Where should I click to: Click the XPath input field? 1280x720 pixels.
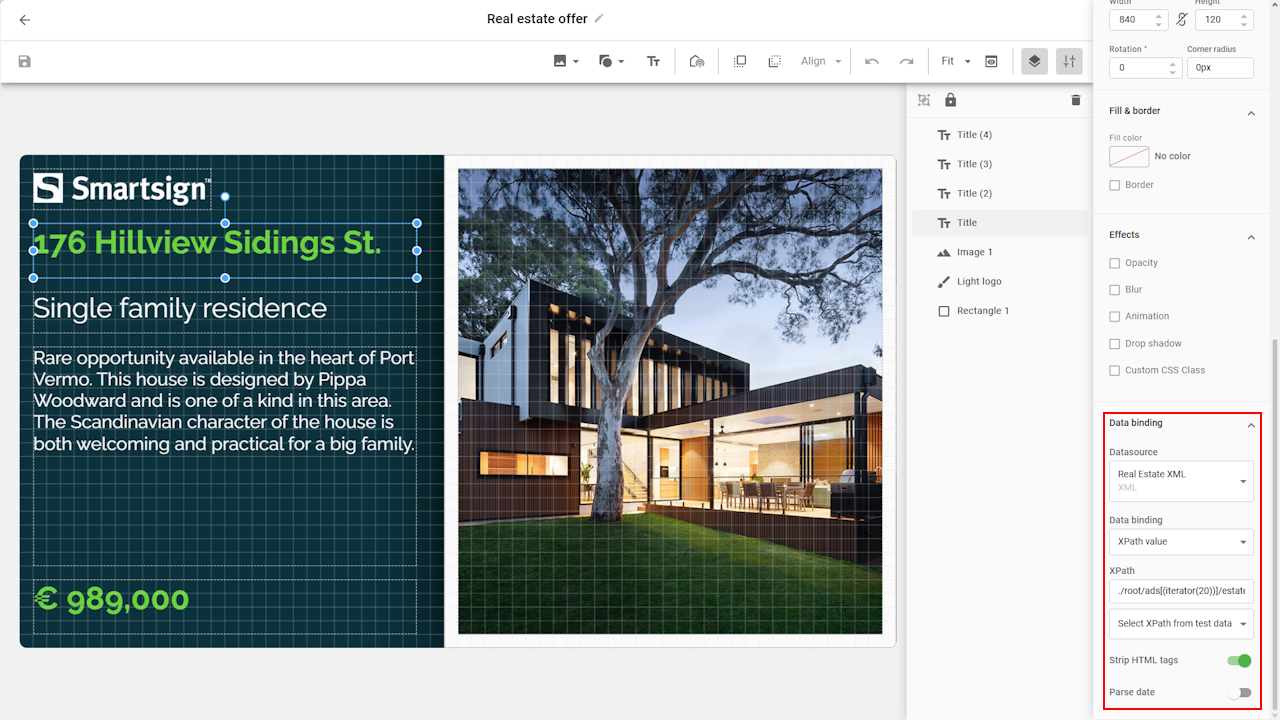pyautogui.click(x=1180, y=591)
